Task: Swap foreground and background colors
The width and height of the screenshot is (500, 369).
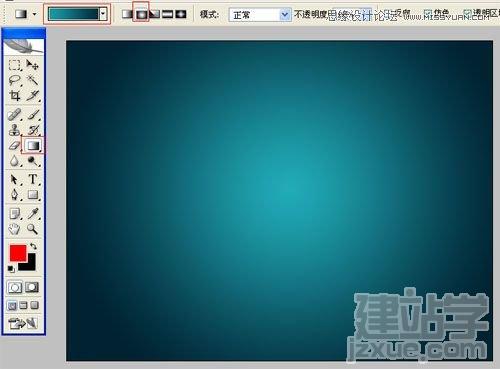Action: tap(33, 246)
